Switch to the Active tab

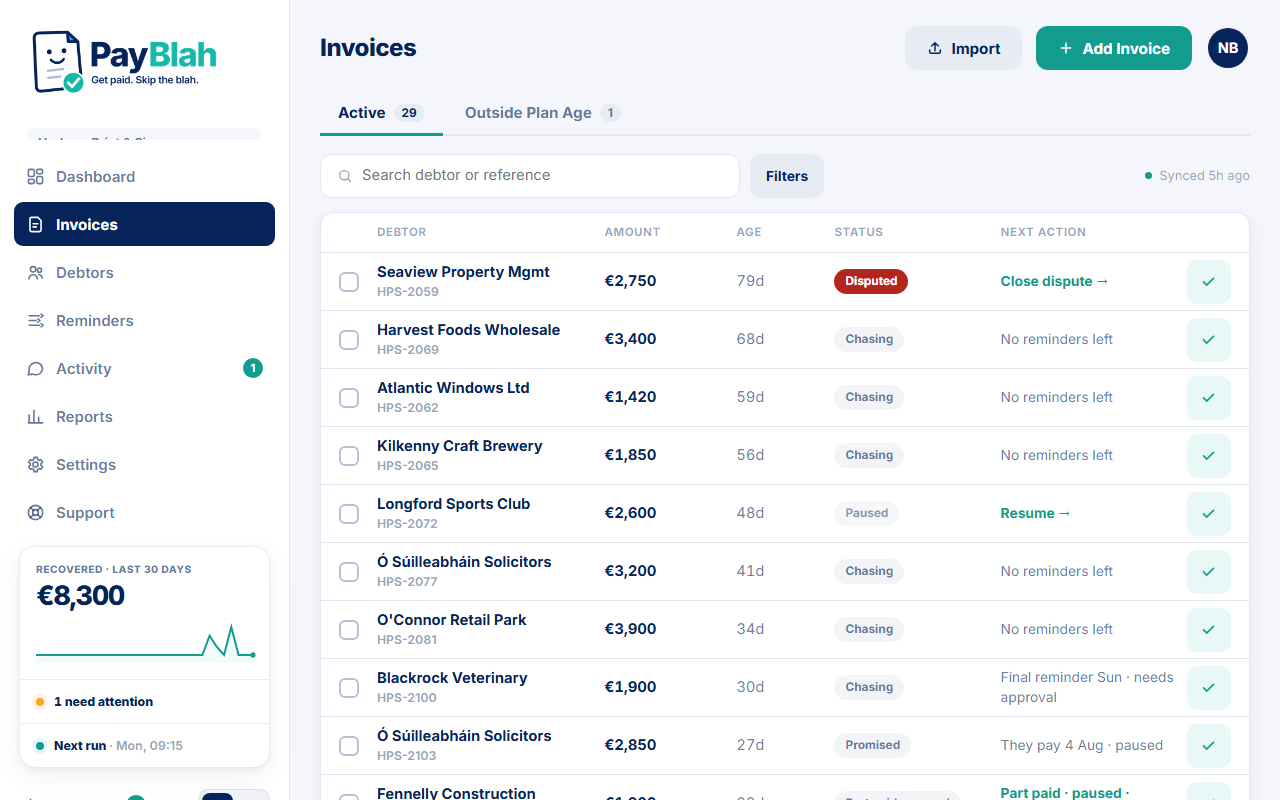pos(381,113)
